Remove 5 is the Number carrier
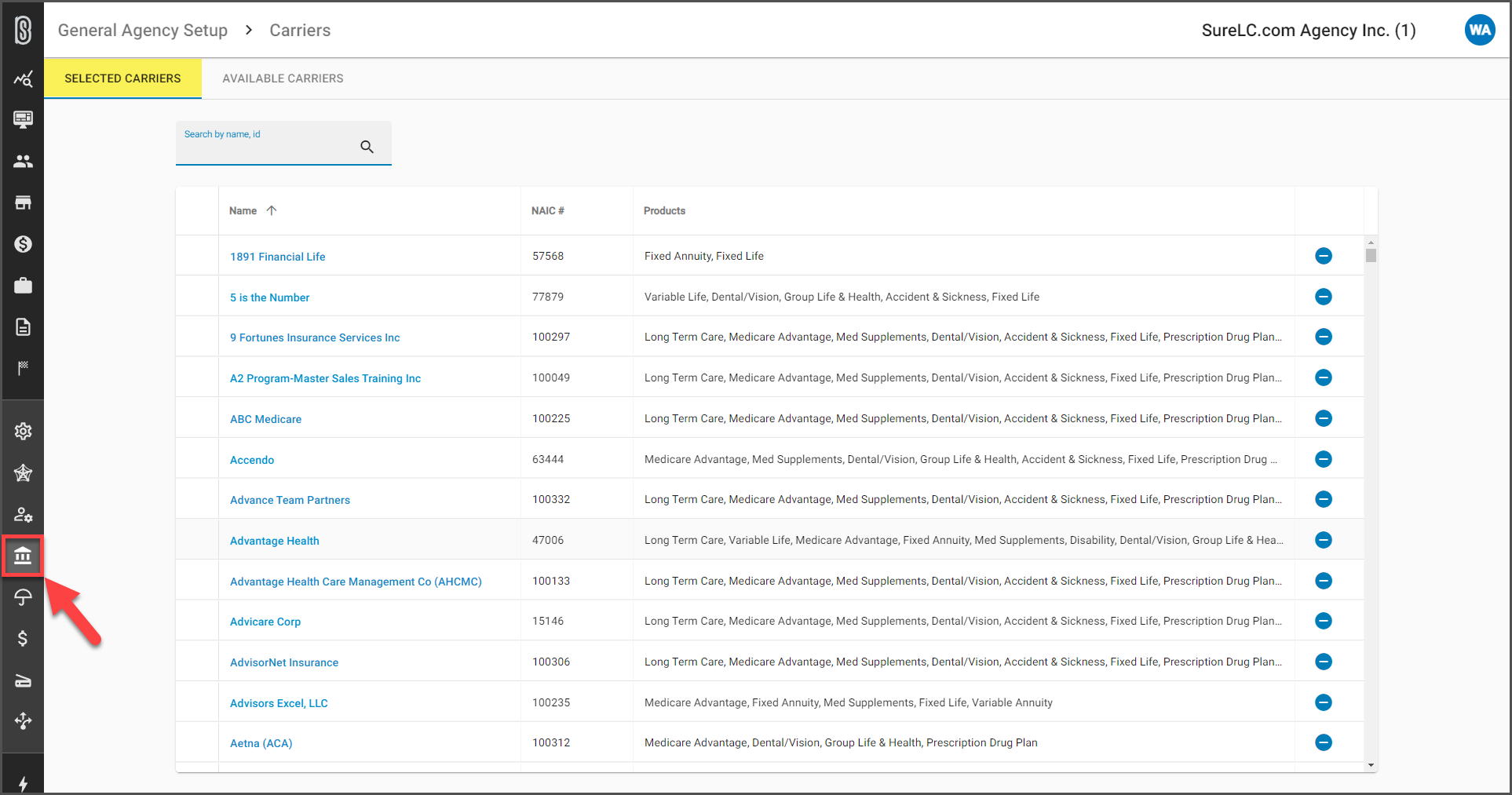The image size is (1512, 795). point(1324,297)
